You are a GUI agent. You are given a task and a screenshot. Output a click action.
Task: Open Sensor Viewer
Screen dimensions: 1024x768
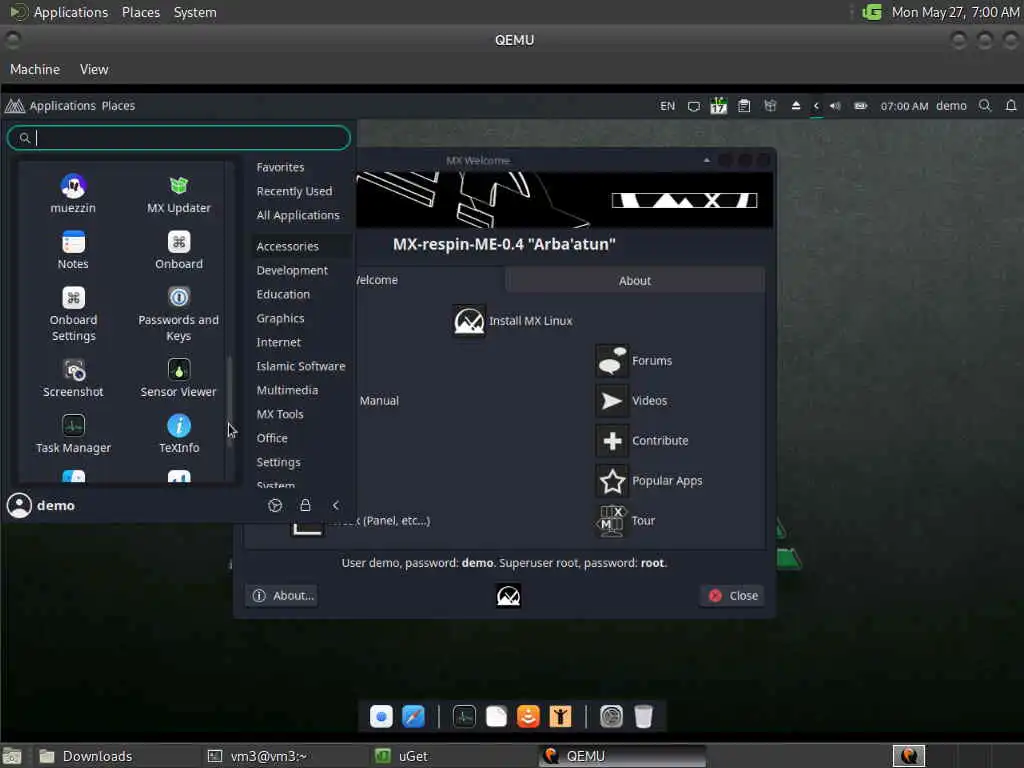pyautogui.click(x=178, y=378)
